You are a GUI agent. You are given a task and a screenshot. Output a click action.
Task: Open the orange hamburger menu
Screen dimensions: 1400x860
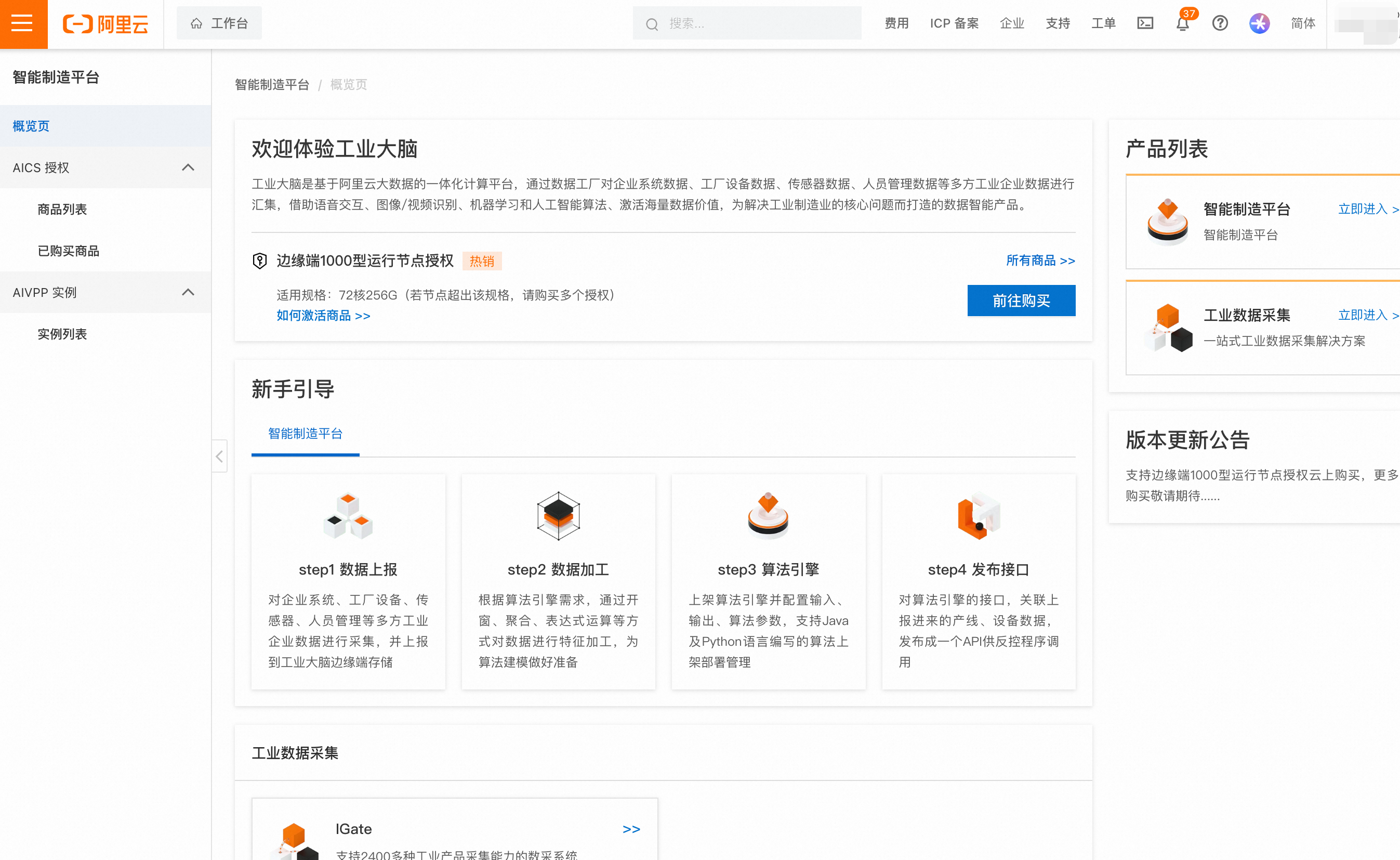coord(23,23)
